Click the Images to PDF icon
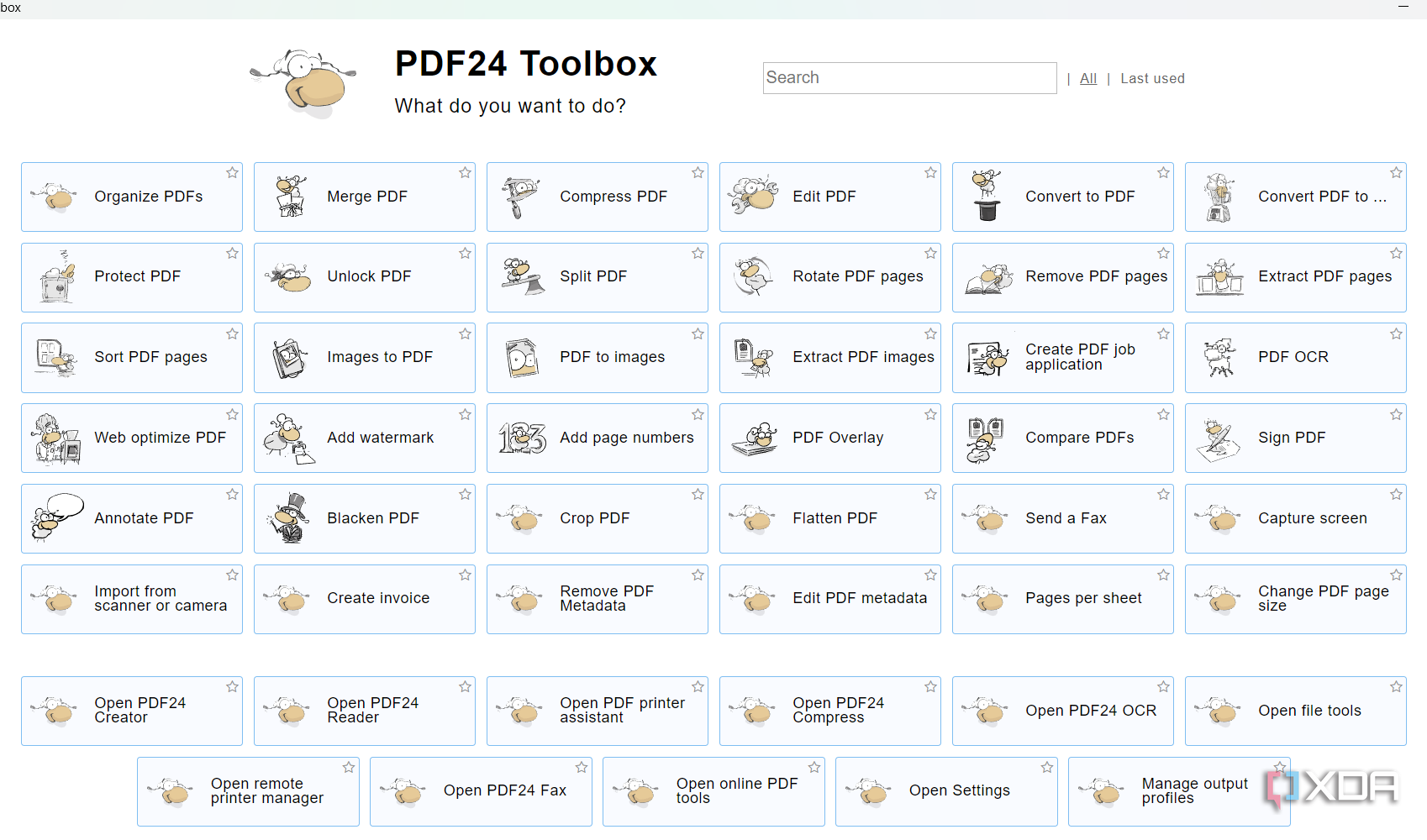 [290, 358]
